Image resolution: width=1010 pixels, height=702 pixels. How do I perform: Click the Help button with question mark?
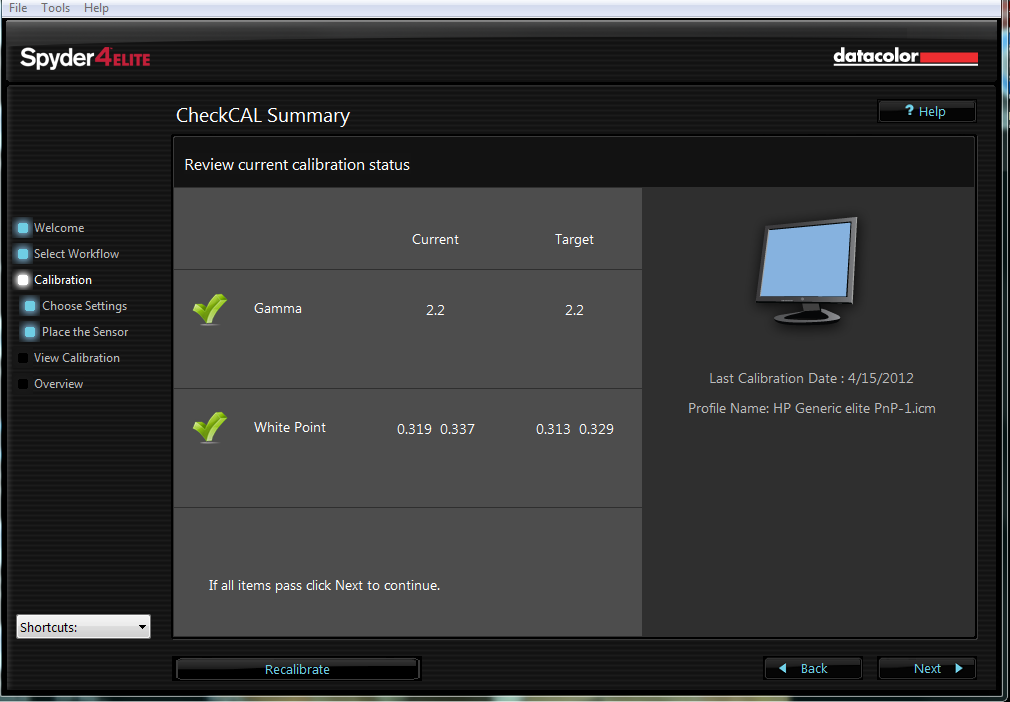tap(927, 111)
